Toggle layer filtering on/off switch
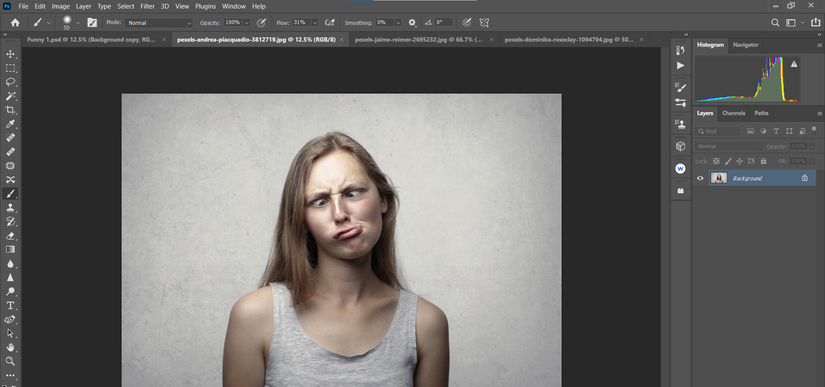 814,129
